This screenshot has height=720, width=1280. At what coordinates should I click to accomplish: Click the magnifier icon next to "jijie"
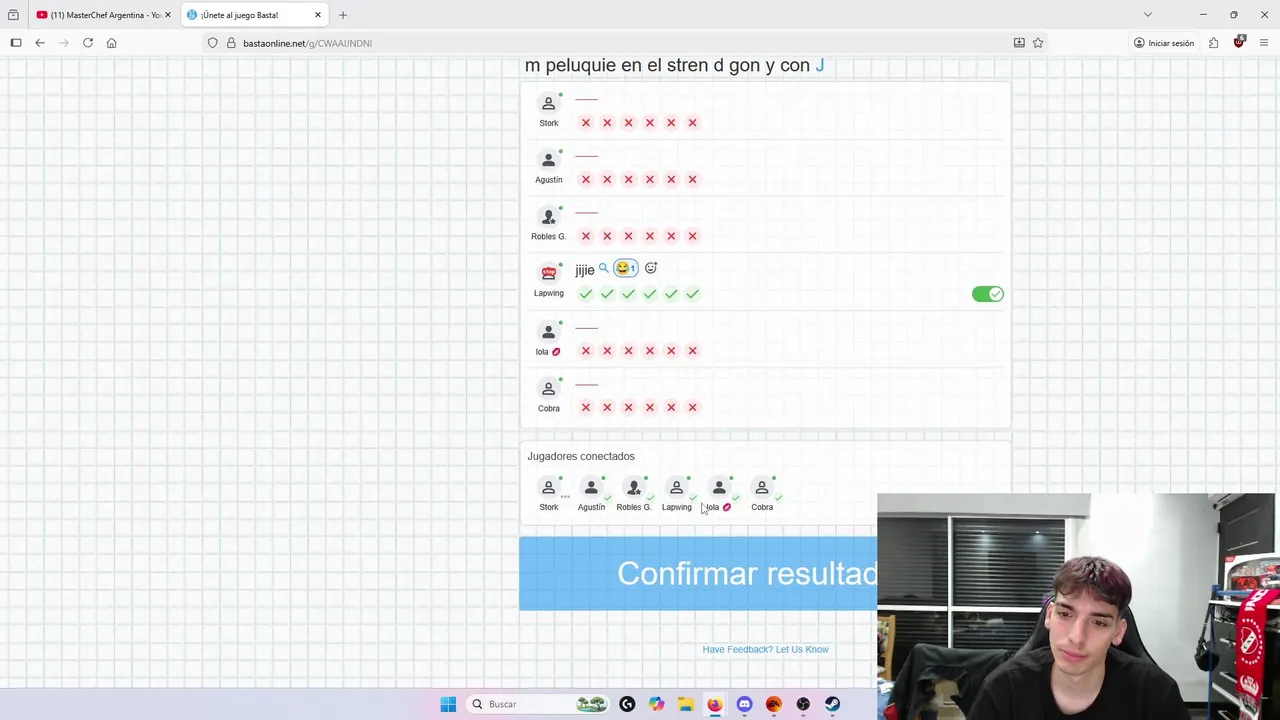(603, 268)
